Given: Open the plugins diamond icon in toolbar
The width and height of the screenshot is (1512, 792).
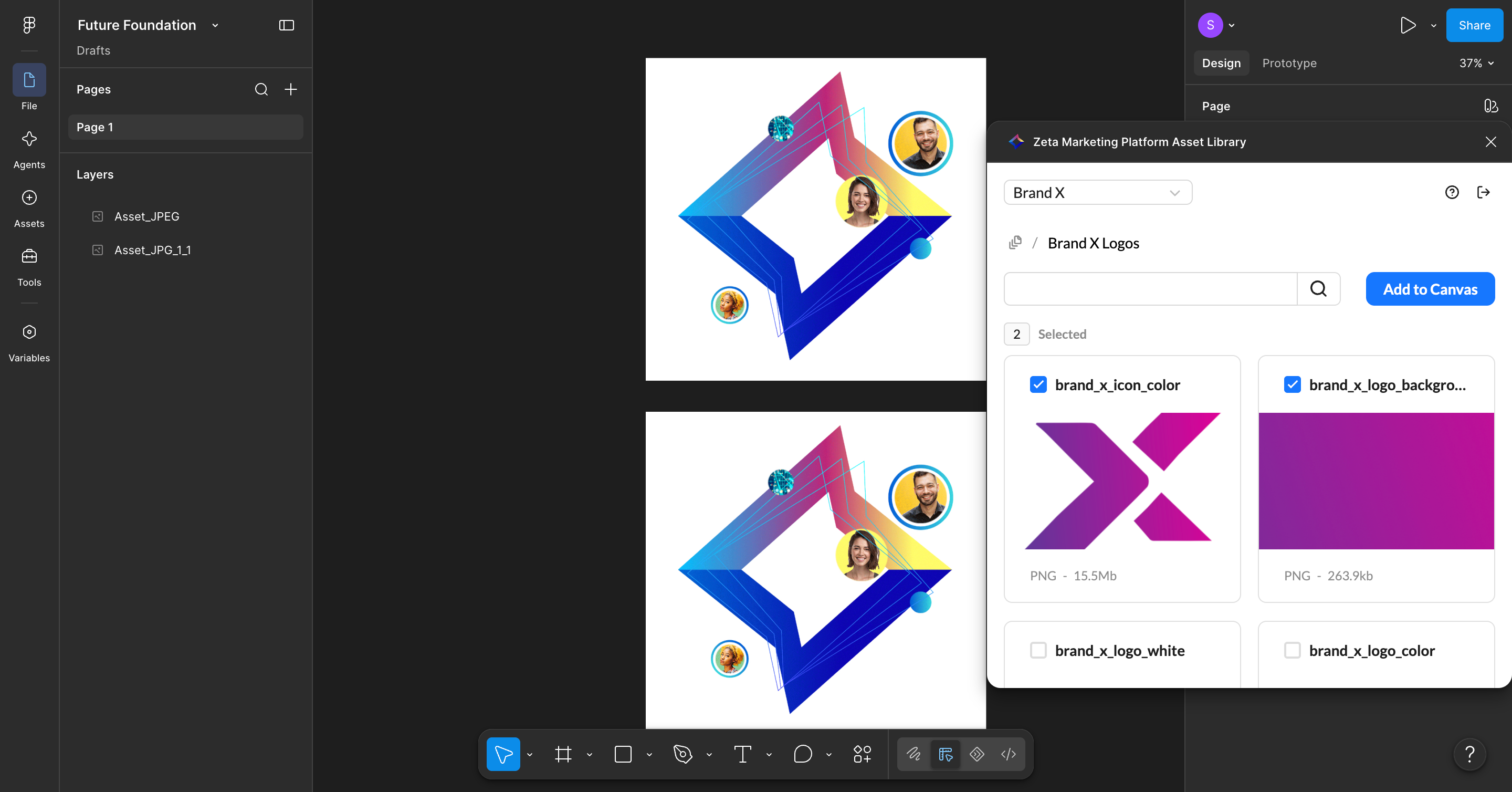Looking at the screenshot, I should click(977, 754).
